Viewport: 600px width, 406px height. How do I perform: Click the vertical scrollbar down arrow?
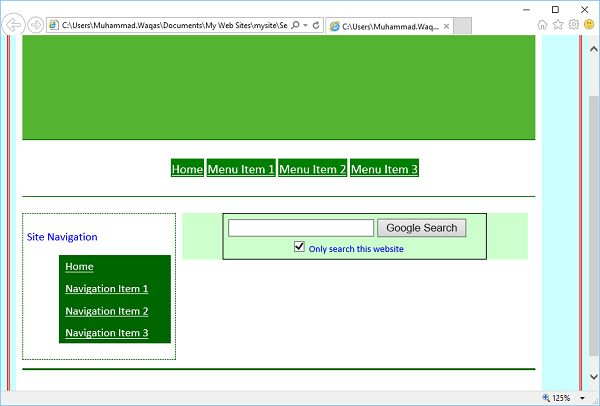(x=594, y=377)
